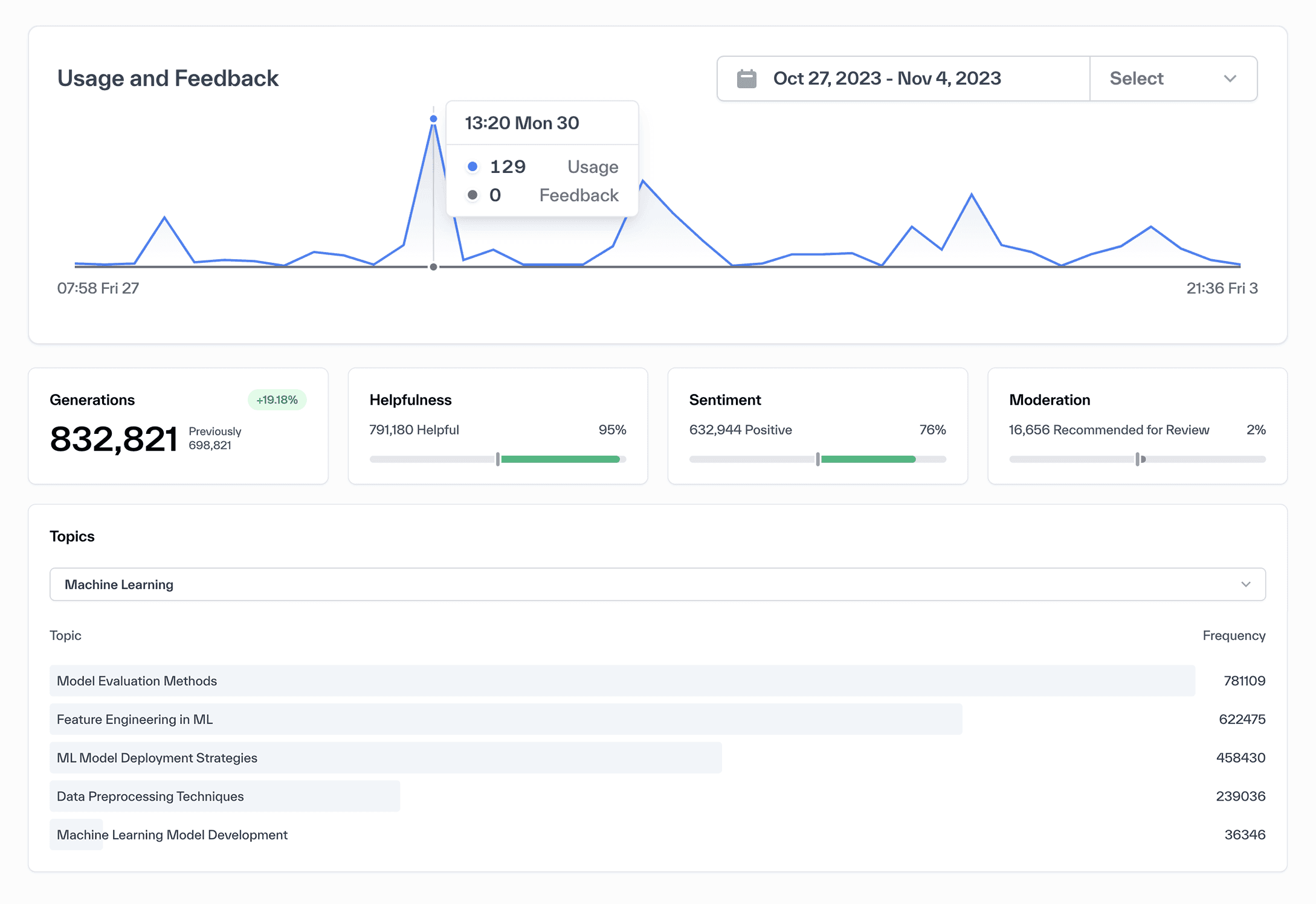Click the Sentiment 76% slider
This screenshot has width=1316, height=904.
pyautogui.click(x=818, y=459)
